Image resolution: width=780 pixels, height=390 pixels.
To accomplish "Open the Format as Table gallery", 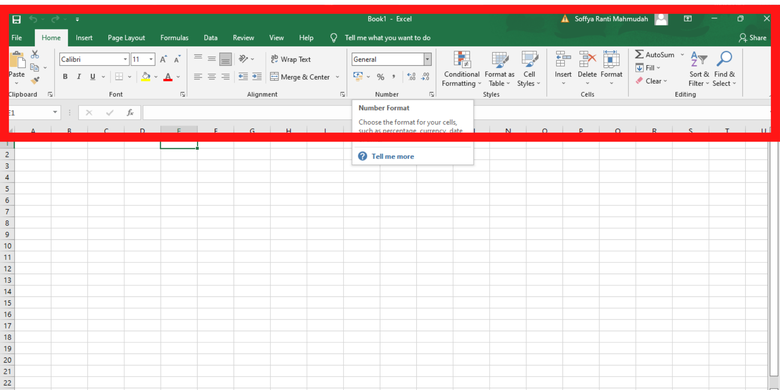I will click(499, 69).
